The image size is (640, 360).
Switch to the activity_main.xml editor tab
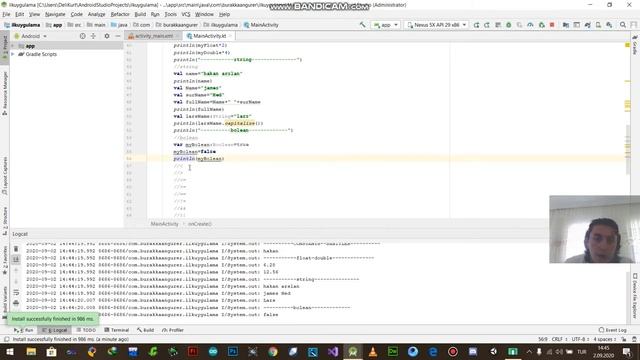coord(153,36)
